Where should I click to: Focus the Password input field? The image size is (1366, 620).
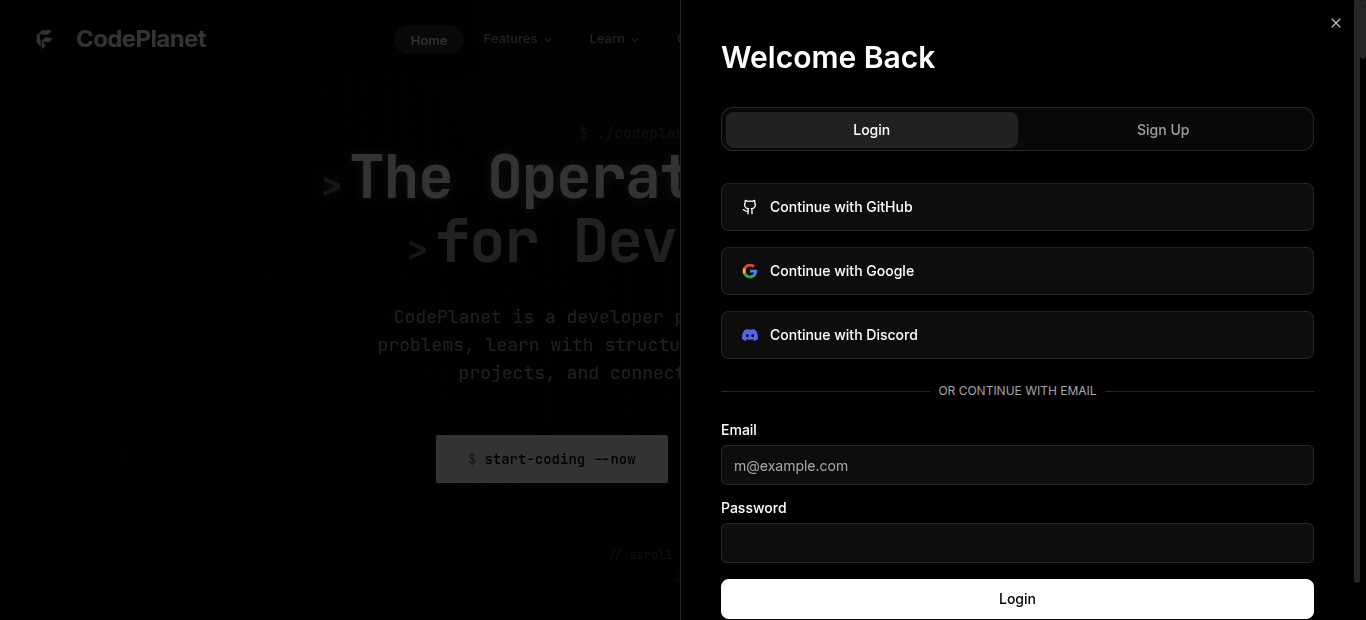[1017, 543]
